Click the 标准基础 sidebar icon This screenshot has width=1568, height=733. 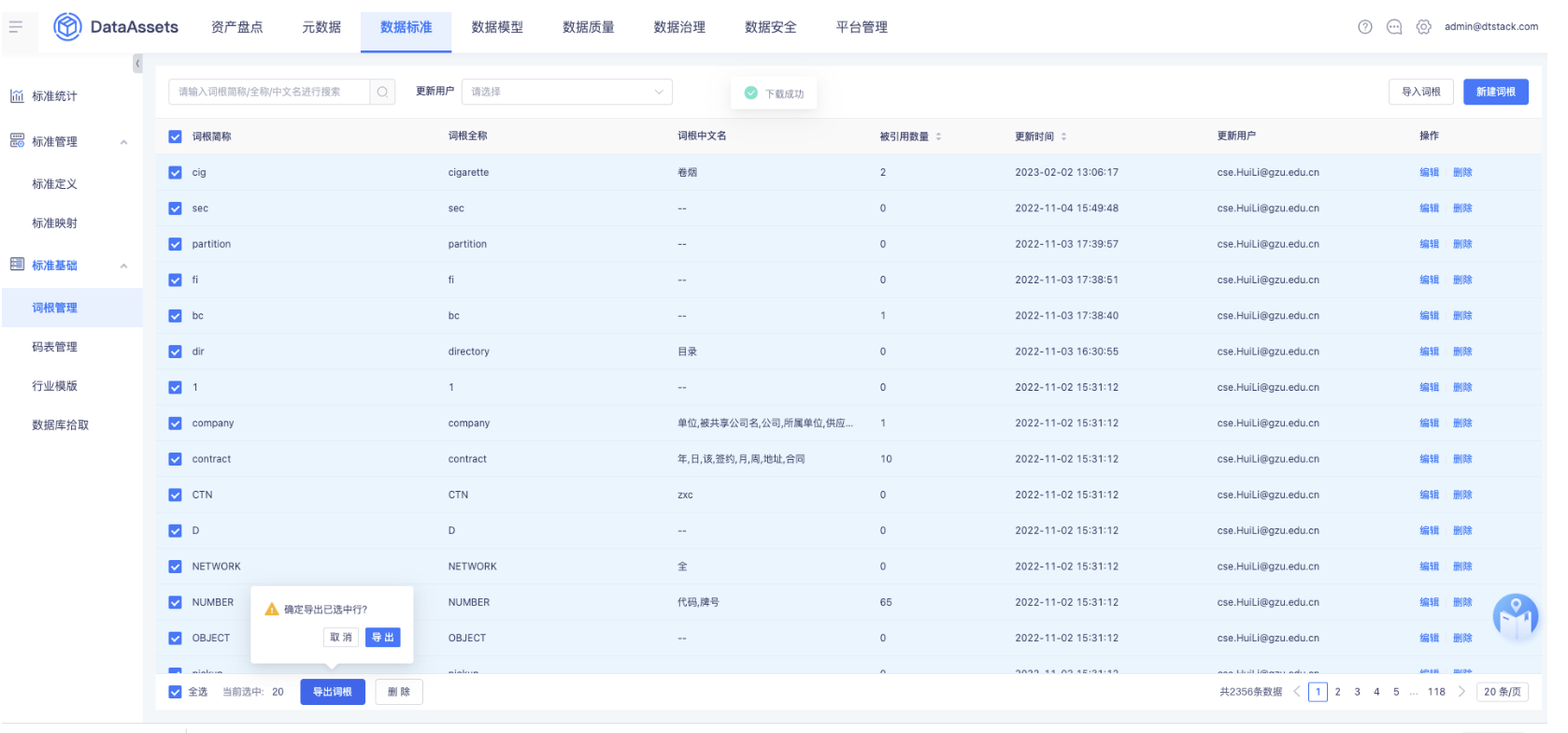[x=17, y=265]
